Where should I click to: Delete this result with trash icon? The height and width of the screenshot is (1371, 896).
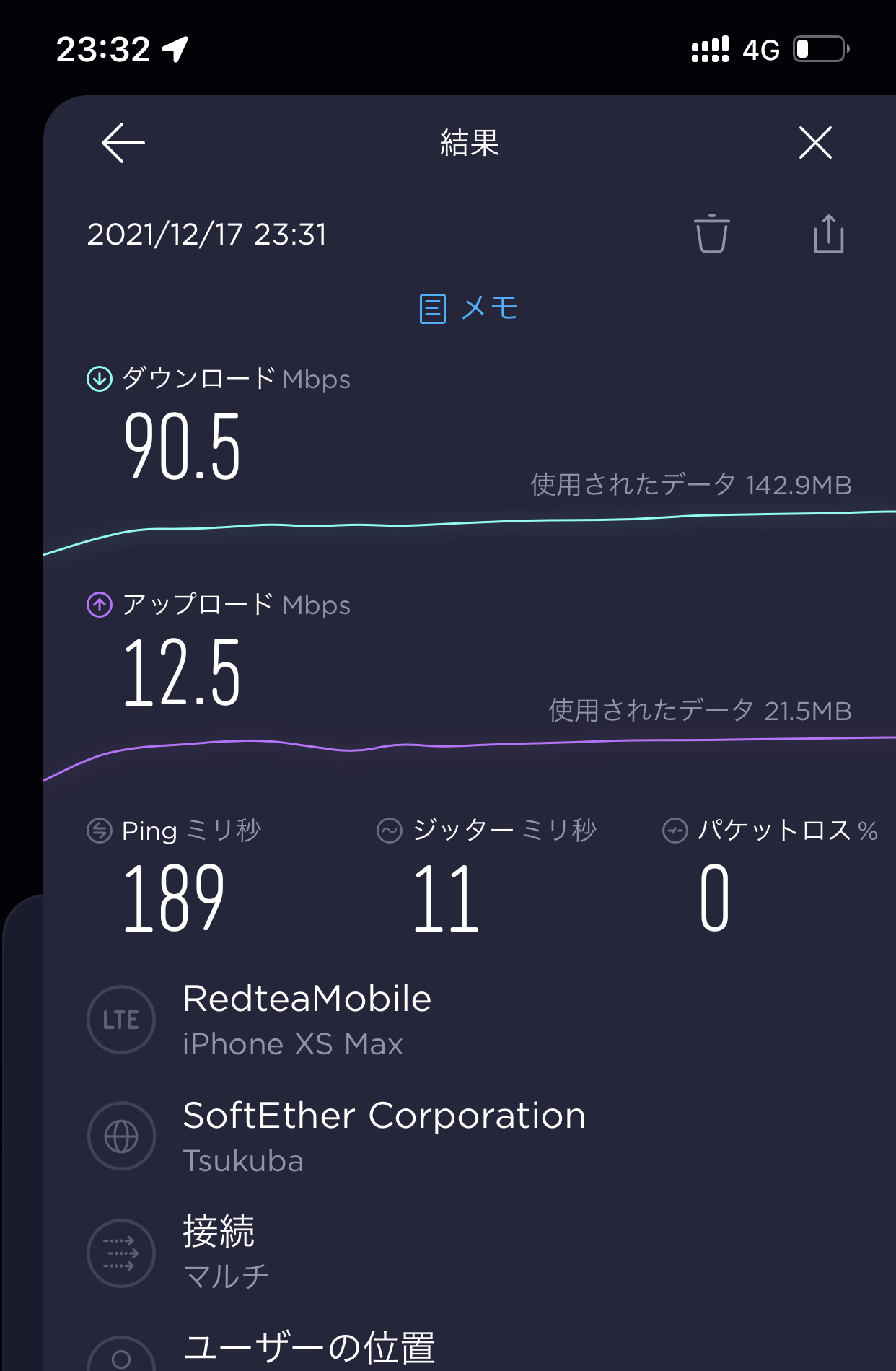coord(712,234)
